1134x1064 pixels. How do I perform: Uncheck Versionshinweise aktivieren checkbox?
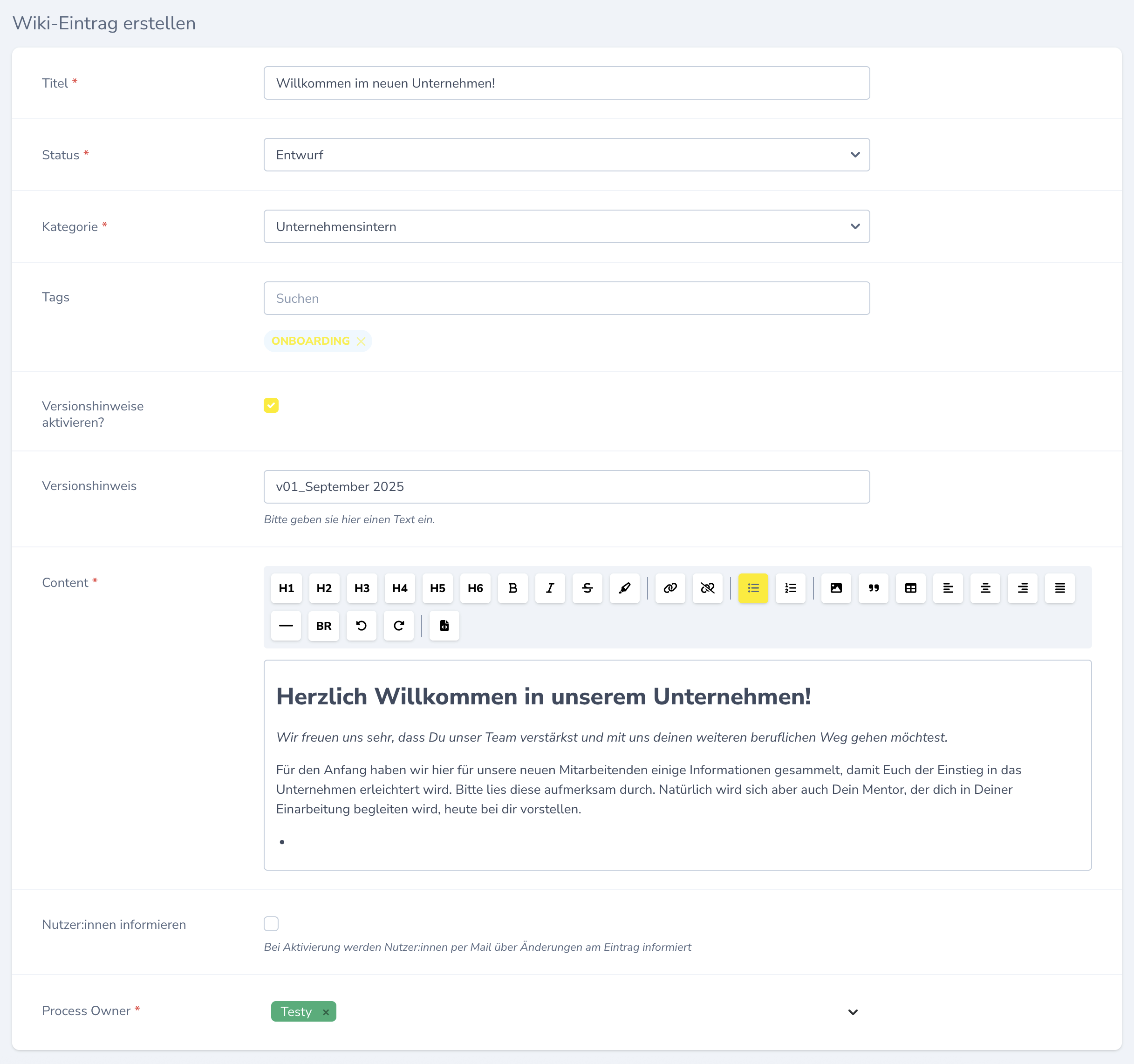click(x=271, y=405)
